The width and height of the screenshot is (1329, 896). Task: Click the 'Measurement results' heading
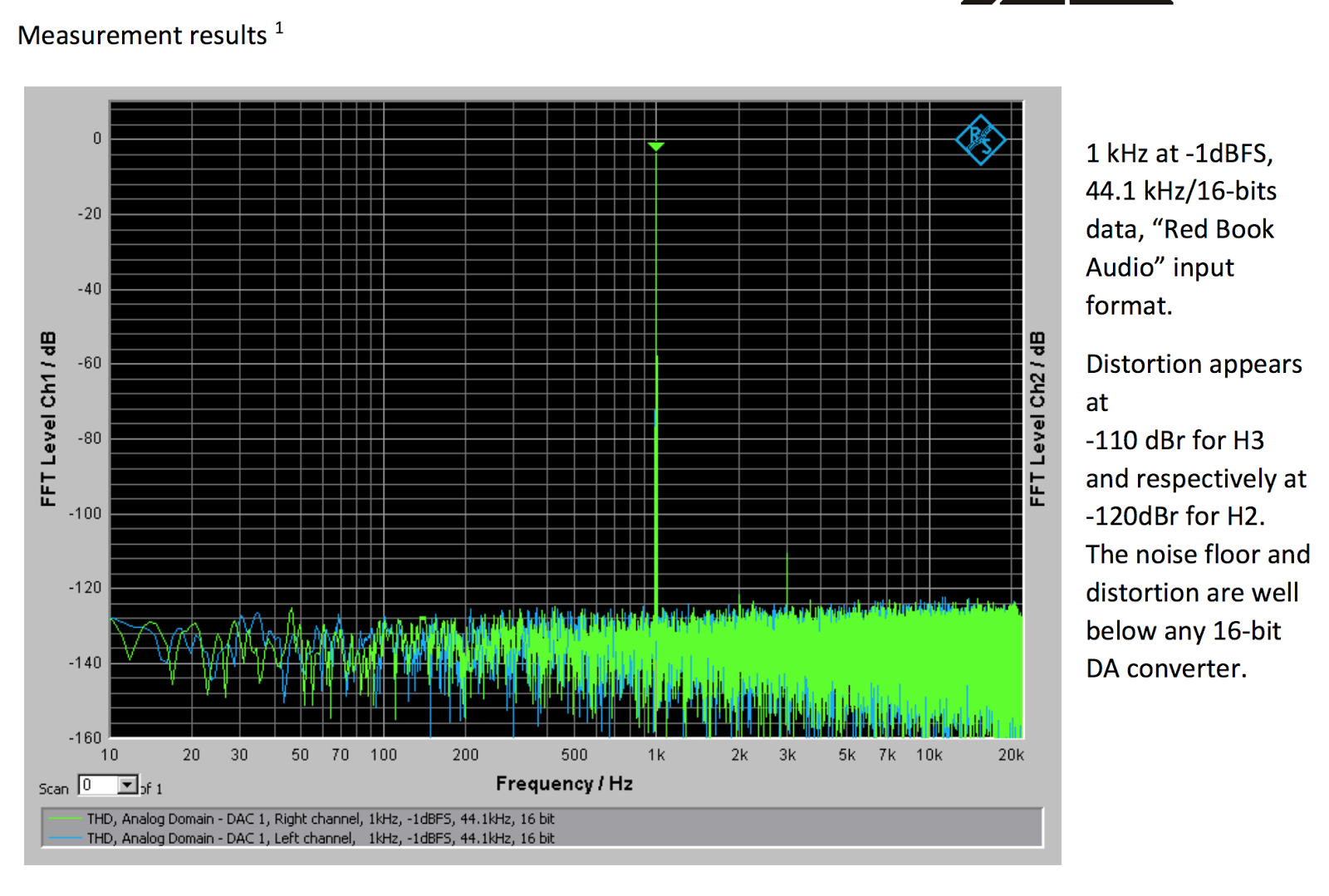pyautogui.click(x=142, y=36)
